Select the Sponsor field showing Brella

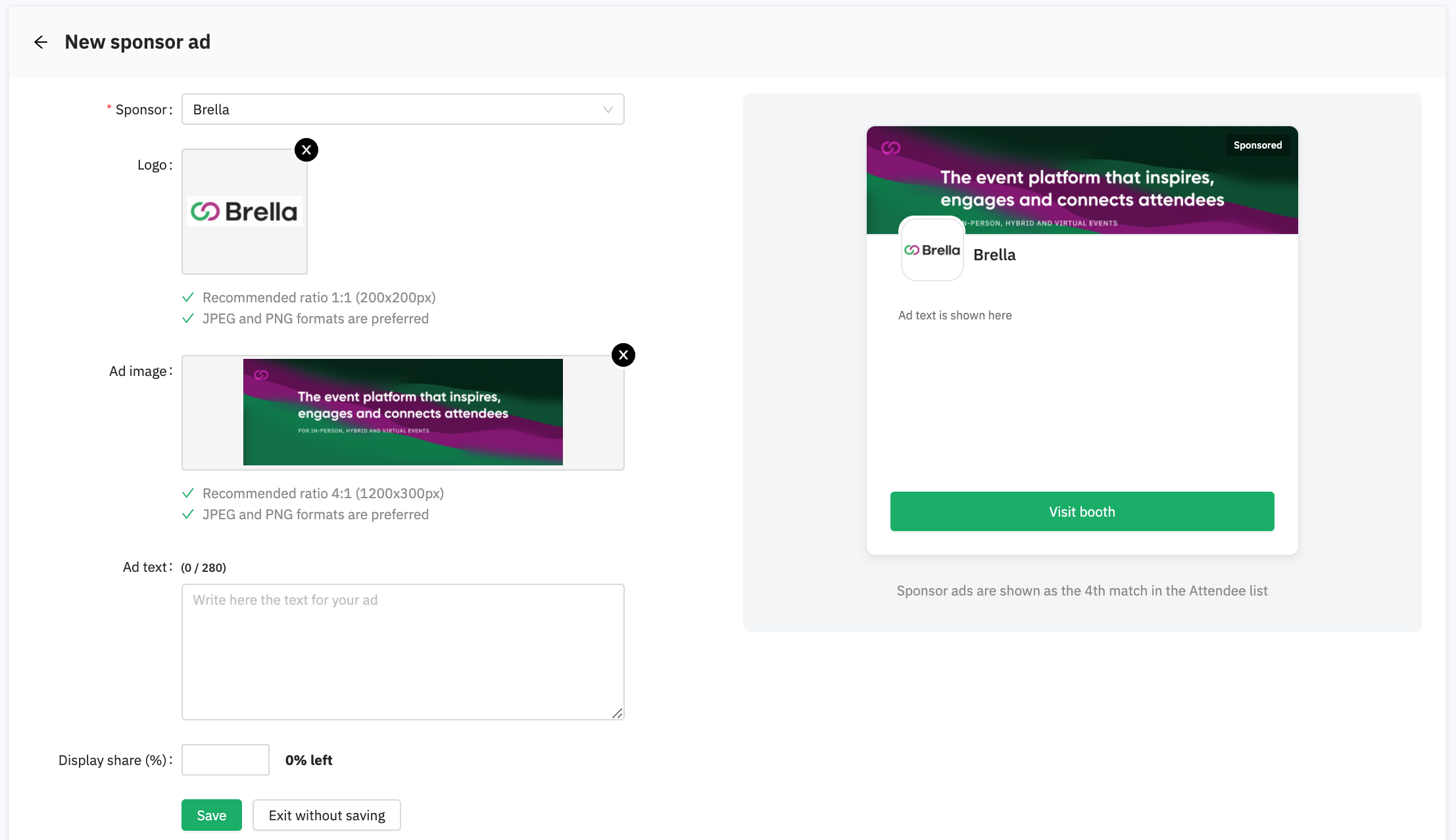click(x=402, y=109)
